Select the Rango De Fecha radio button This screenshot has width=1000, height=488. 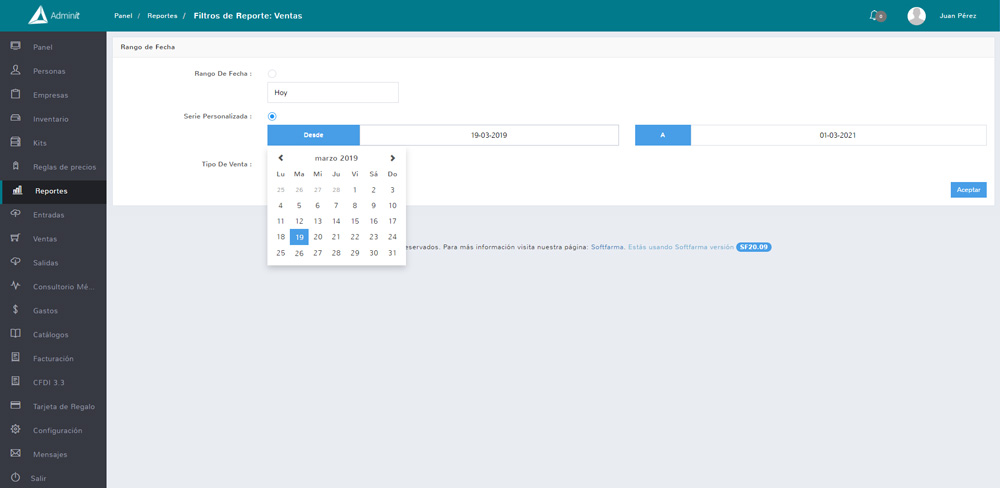click(x=272, y=74)
